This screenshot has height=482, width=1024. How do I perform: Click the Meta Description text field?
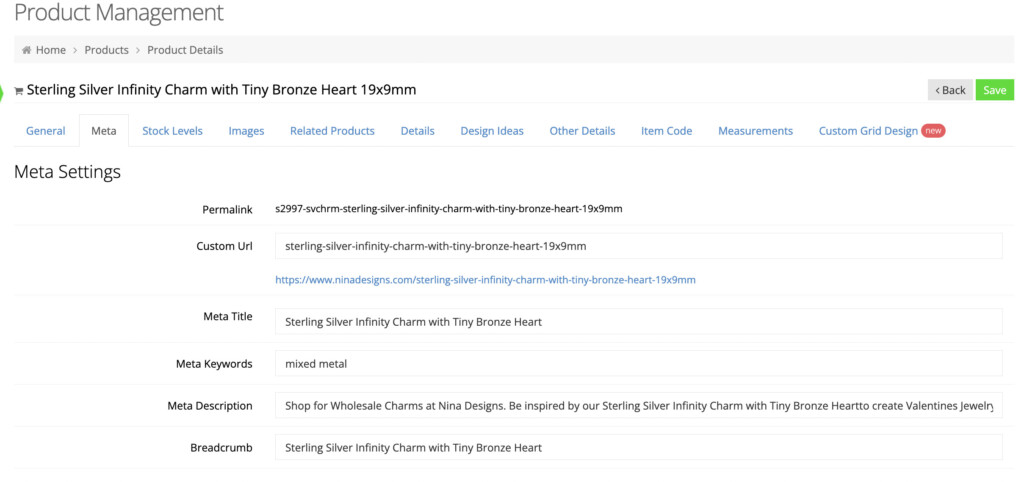tap(638, 406)
